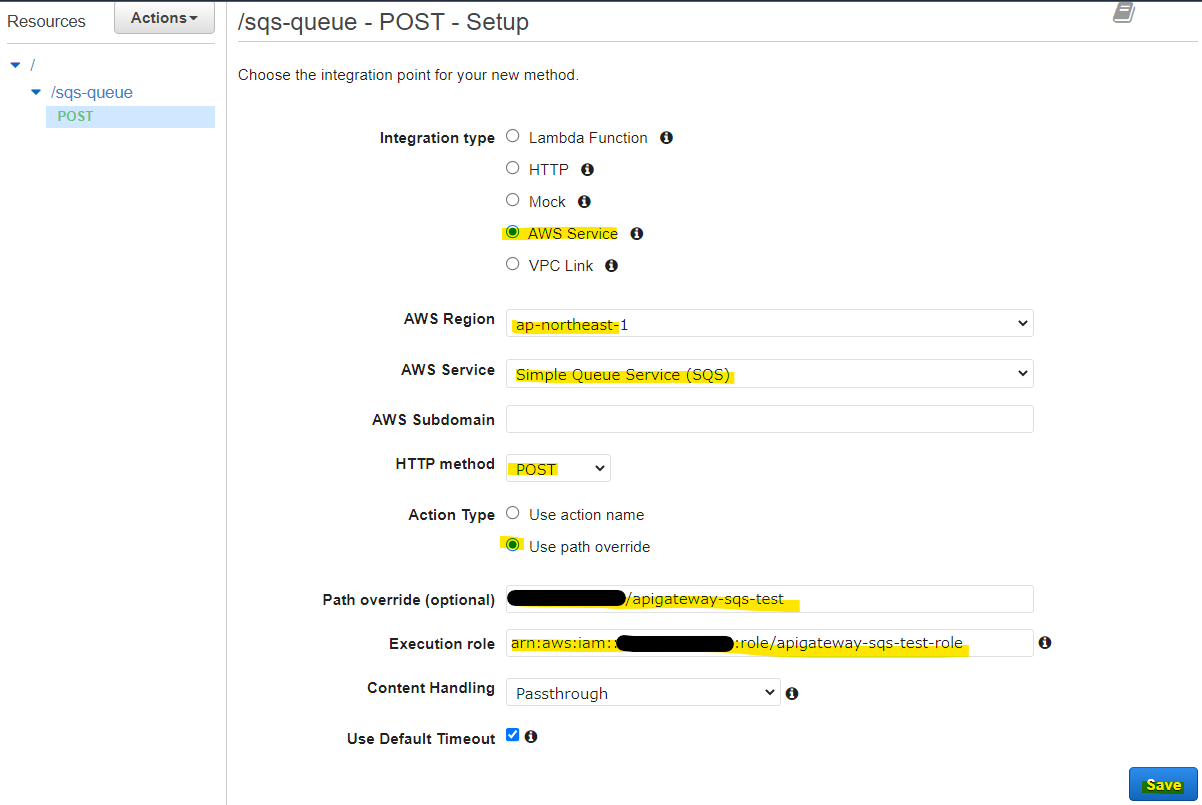Change the HTTP method dropdown

point(558,467)
